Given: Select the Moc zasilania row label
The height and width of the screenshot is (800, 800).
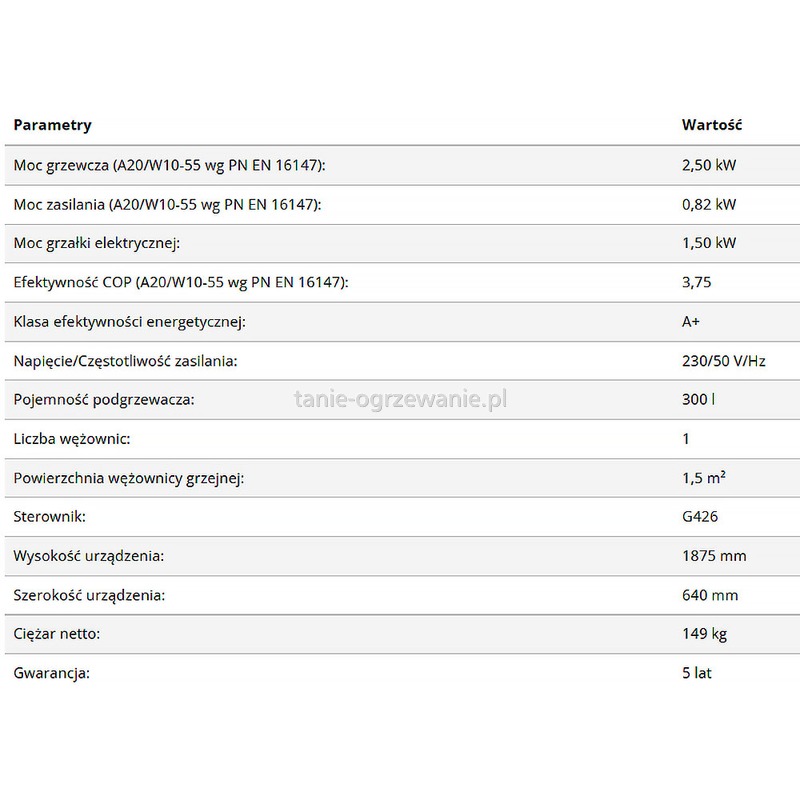Looking at the screenshot, I should pyautogui.click(x=167, y=204).
